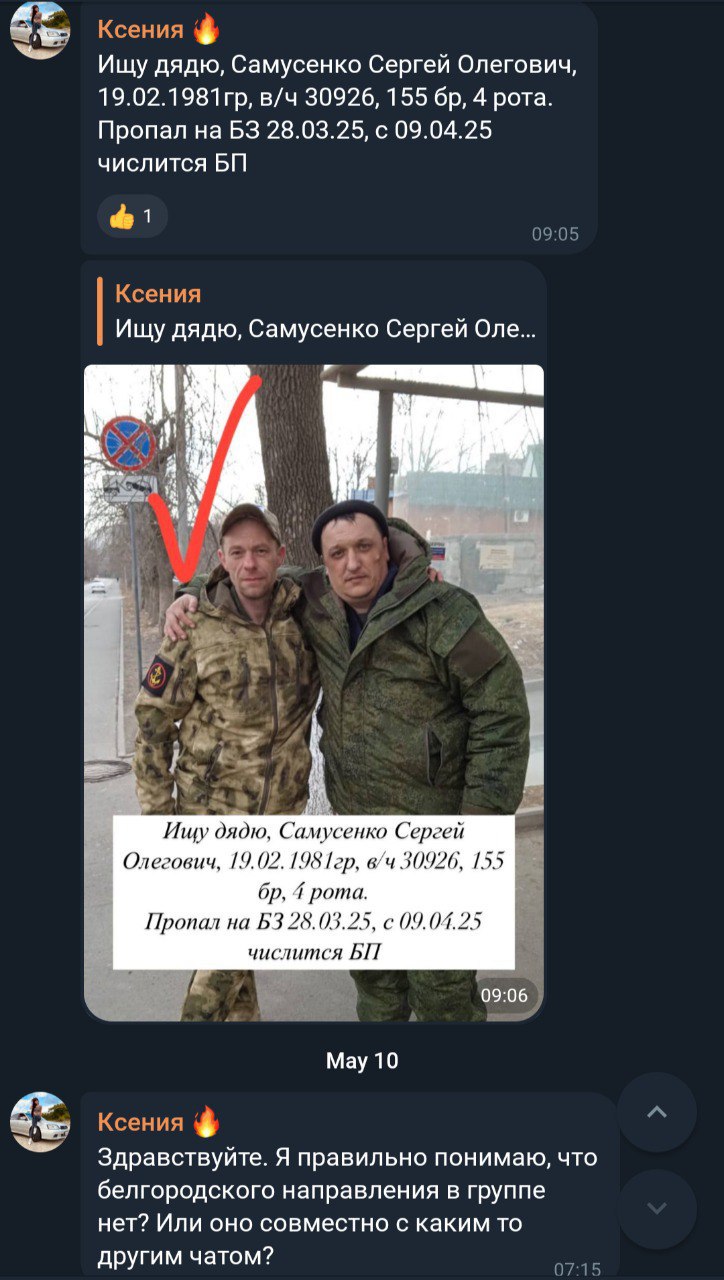Viewport: 724px width, 1280px height.
Task: Tap the white caption box inside the photo
Action: tap(314, 892)
